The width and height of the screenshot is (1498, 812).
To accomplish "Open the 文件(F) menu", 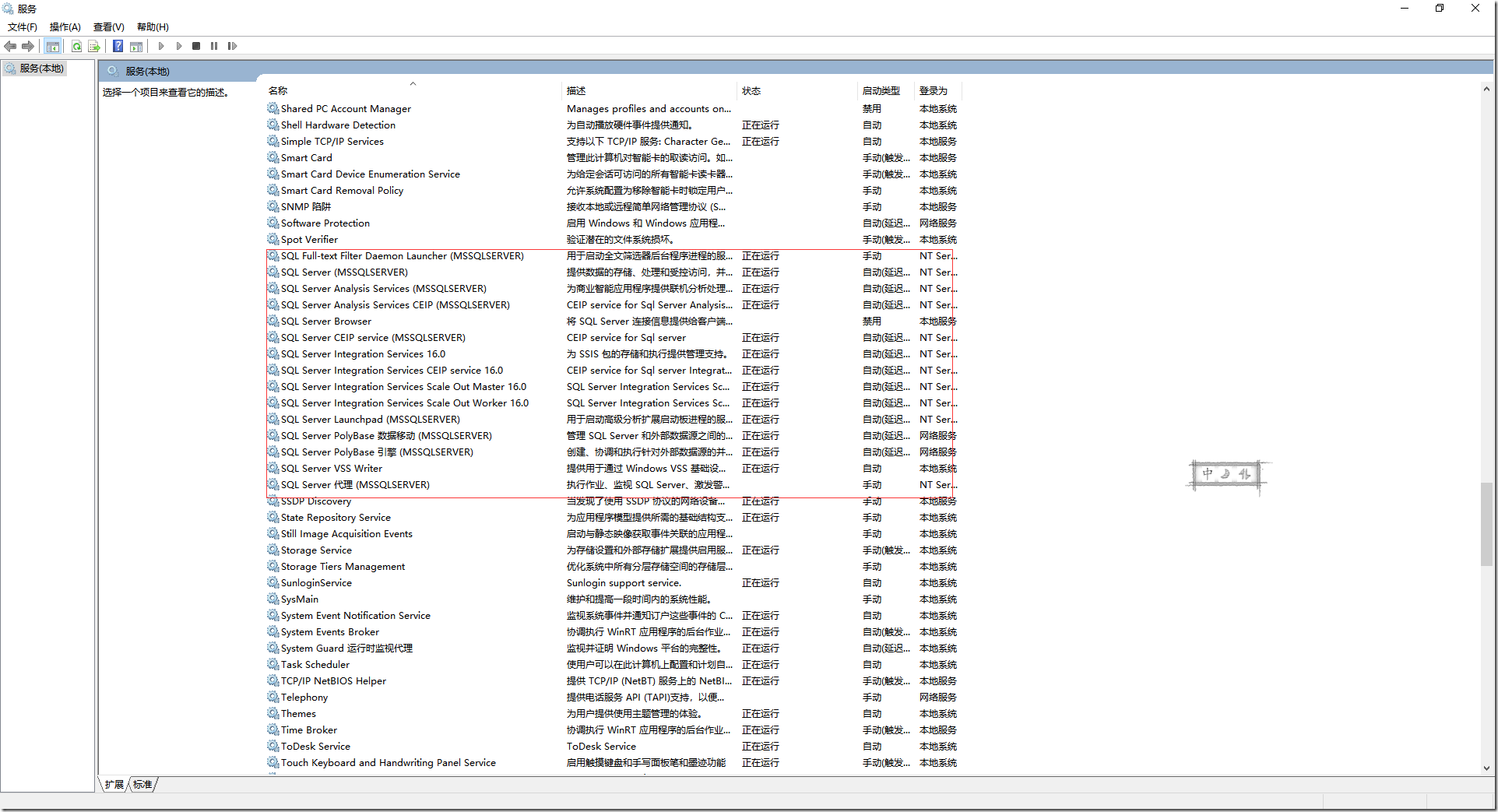I will [23, 26].
